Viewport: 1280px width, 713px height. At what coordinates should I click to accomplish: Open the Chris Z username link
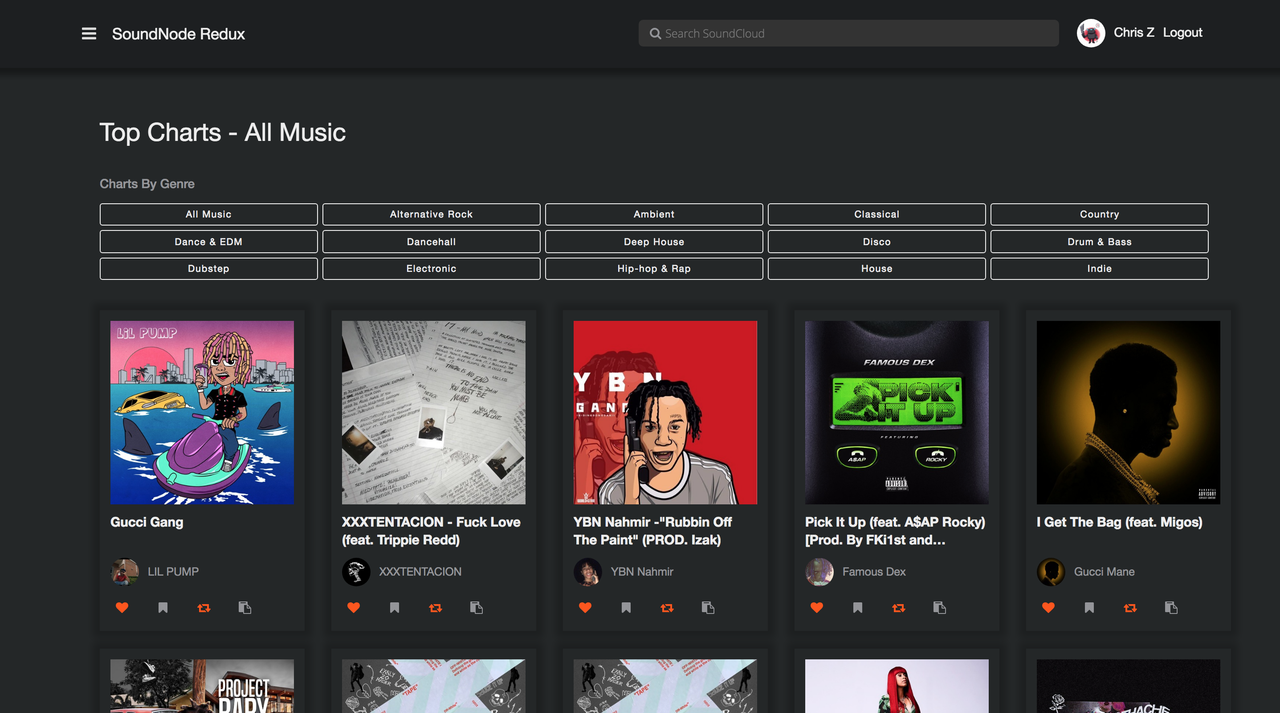tap(1134, 33)
